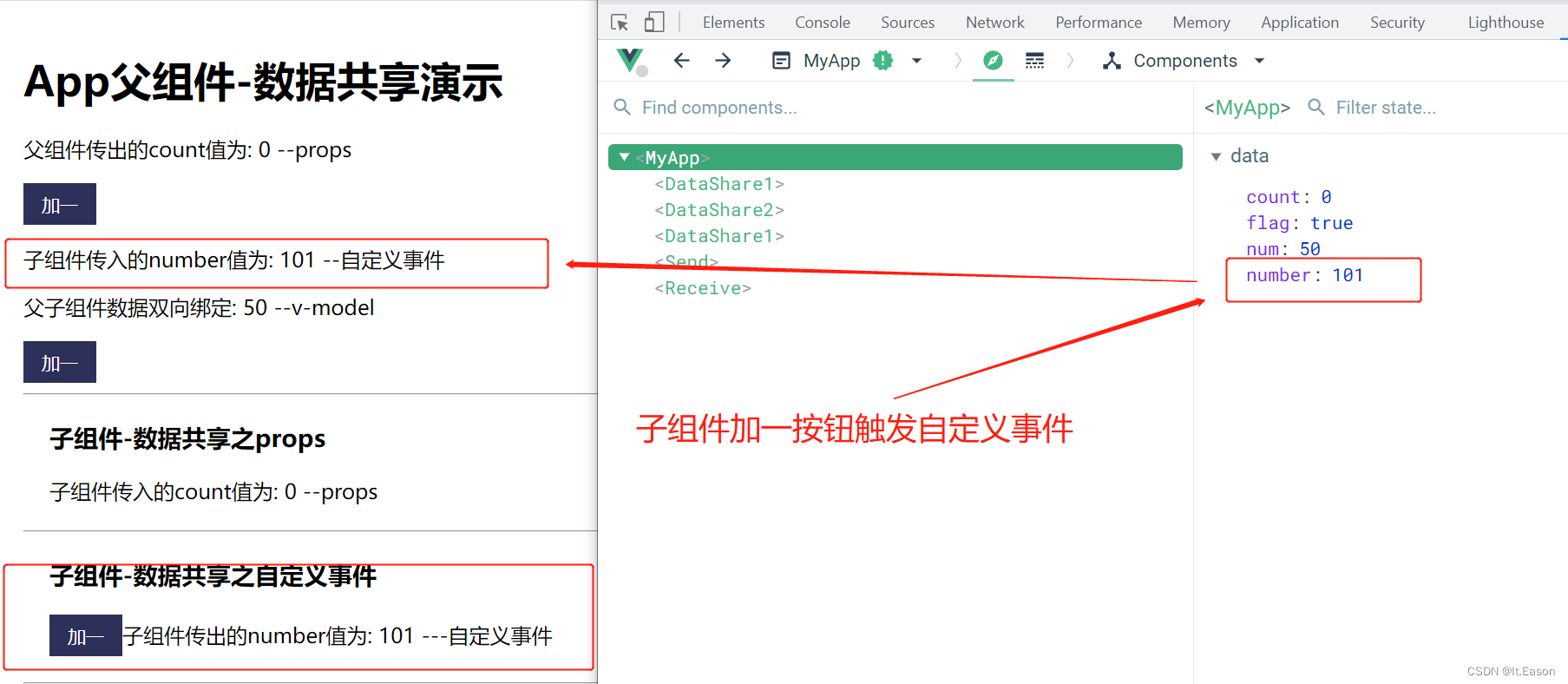The image size is (1568, 684).
Task: Select the MyApp root component row
Action: pos(896,157)
